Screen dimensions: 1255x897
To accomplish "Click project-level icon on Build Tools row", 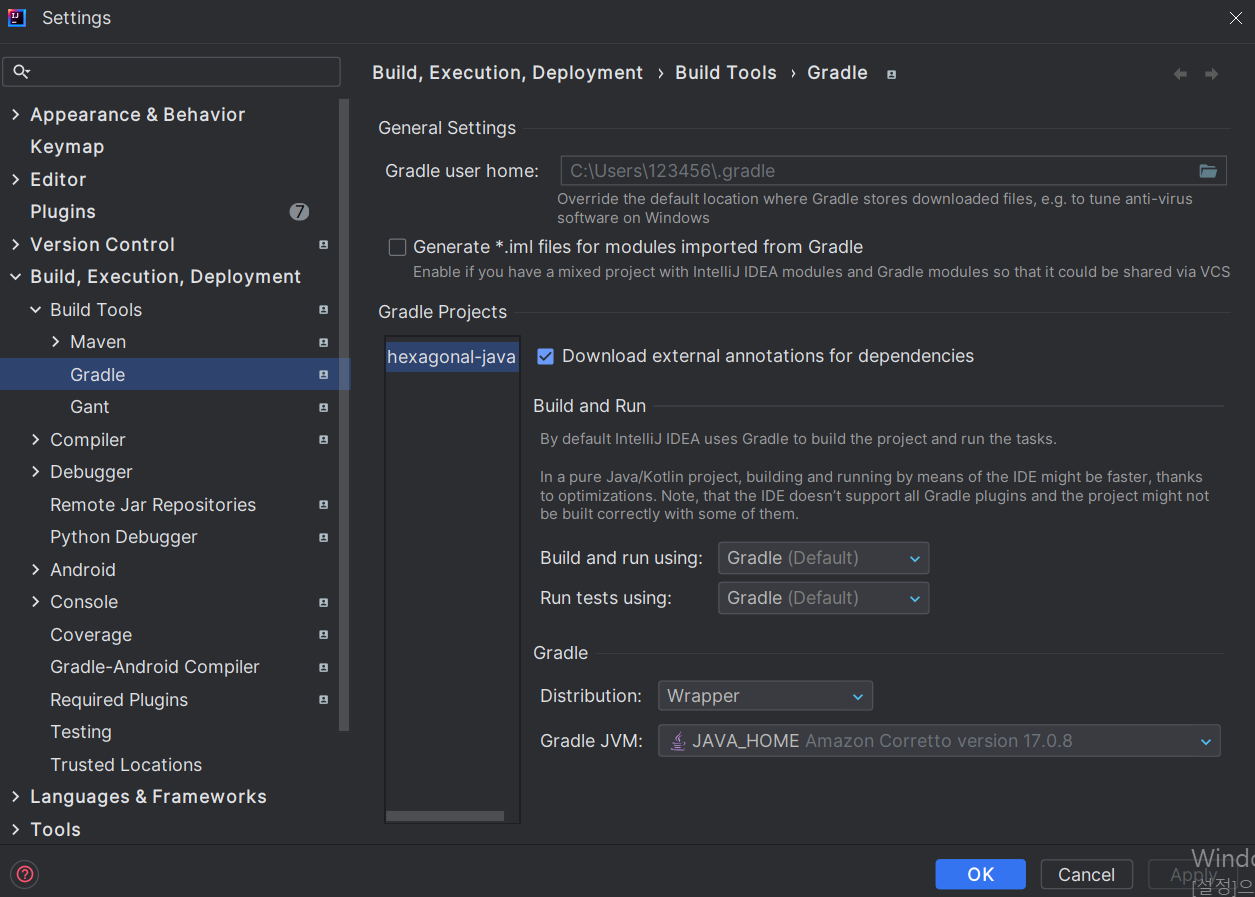I will [323, 310].
